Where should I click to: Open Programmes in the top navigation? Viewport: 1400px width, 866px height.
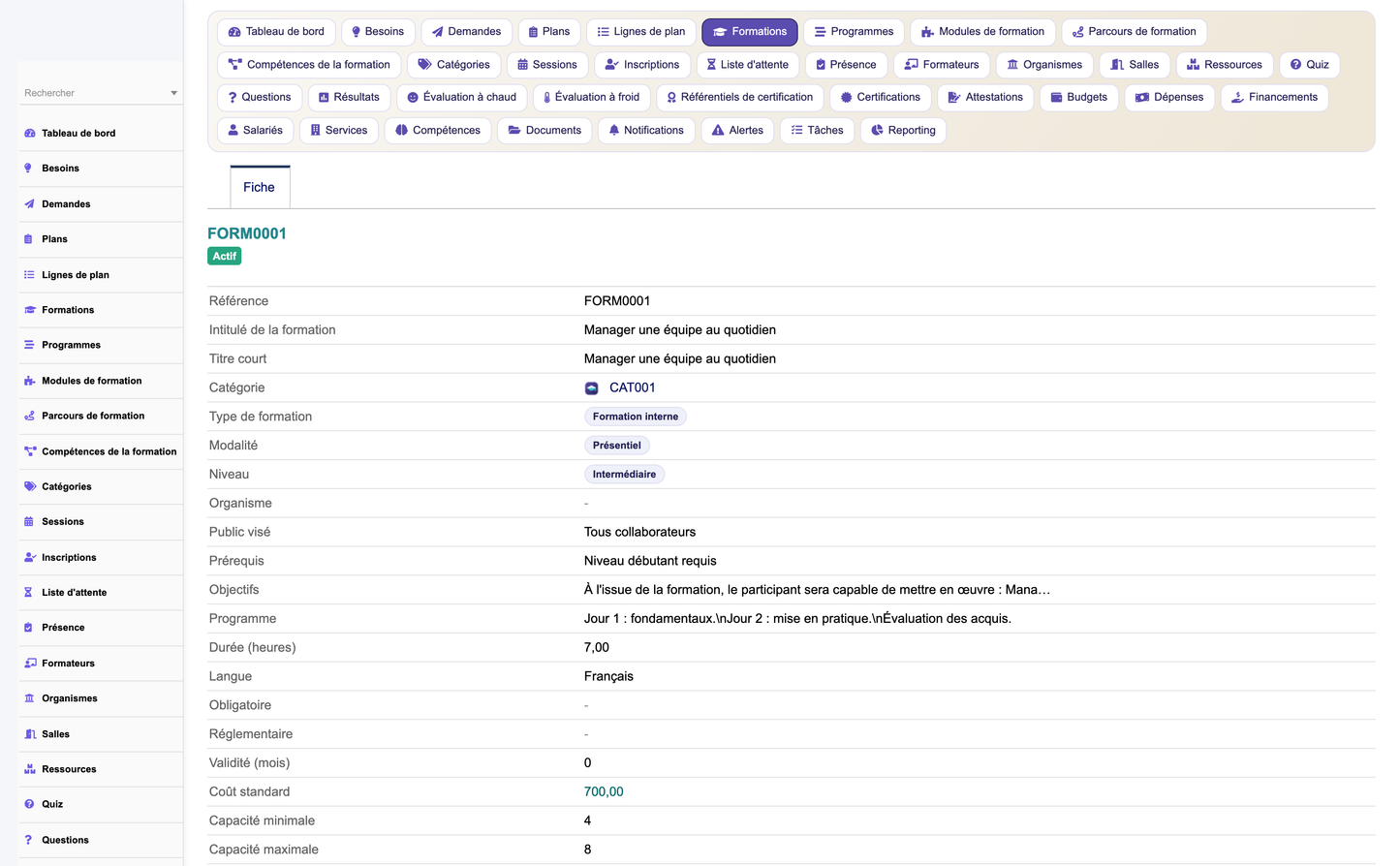[854, 32]
